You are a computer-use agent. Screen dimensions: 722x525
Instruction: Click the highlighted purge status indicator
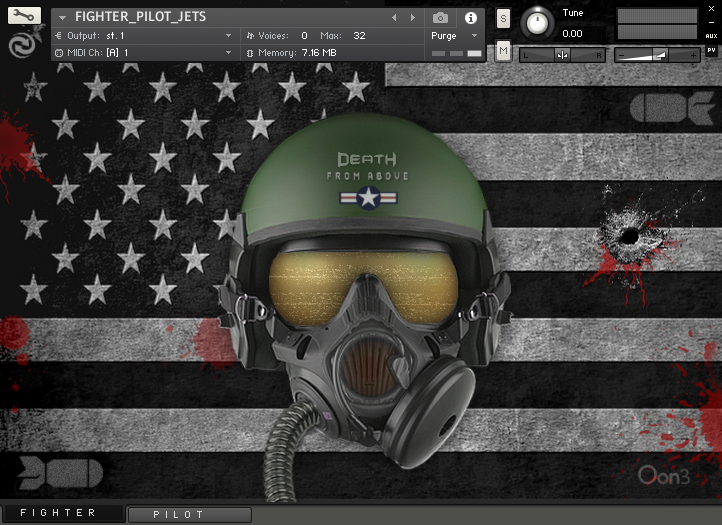(x=474, y=53)
